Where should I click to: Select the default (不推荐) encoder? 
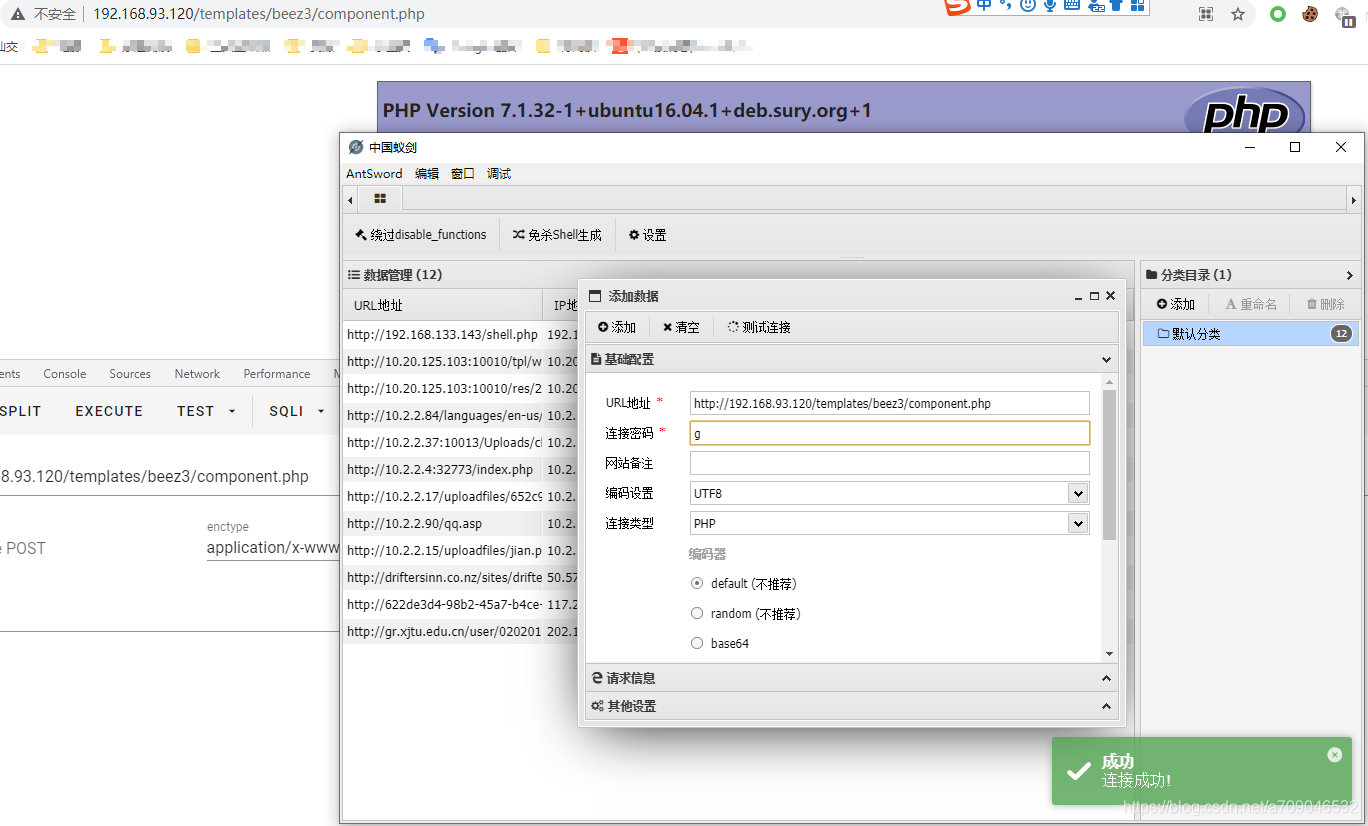[697, 583]
